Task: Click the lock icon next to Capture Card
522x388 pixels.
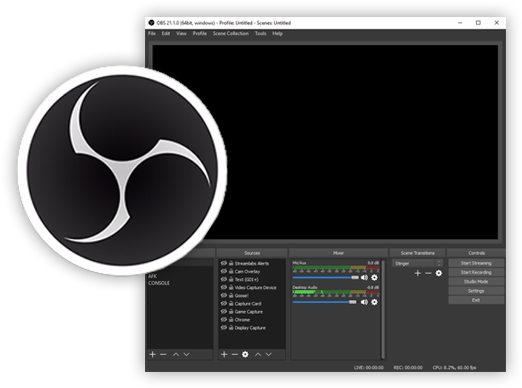Action: [x=231, y=303]
